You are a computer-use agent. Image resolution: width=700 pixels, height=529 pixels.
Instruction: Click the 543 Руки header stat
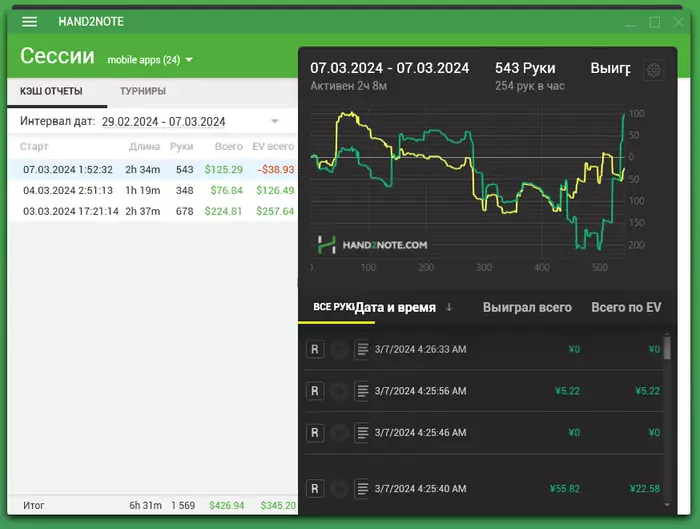(525, 68)
